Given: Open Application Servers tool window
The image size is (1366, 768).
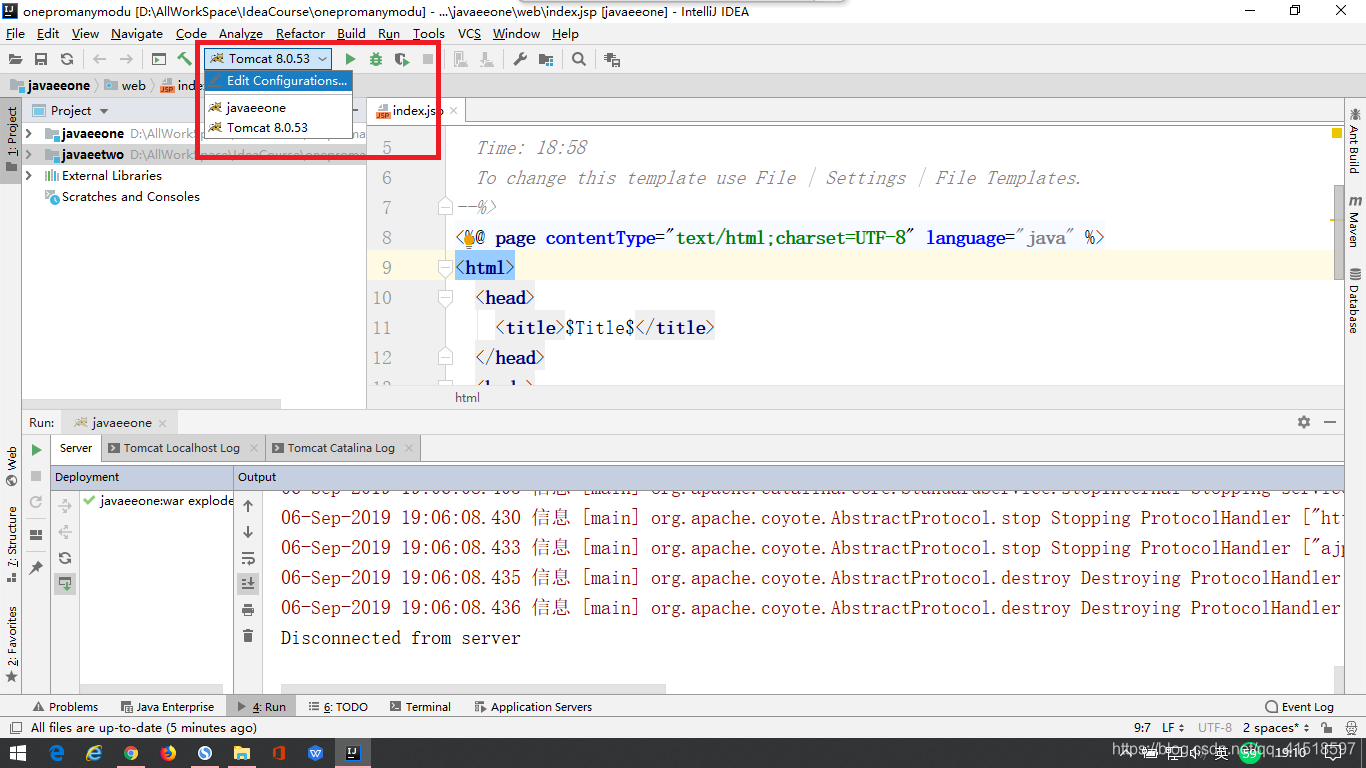Looking at the screenshot, I should click(533, 706).
